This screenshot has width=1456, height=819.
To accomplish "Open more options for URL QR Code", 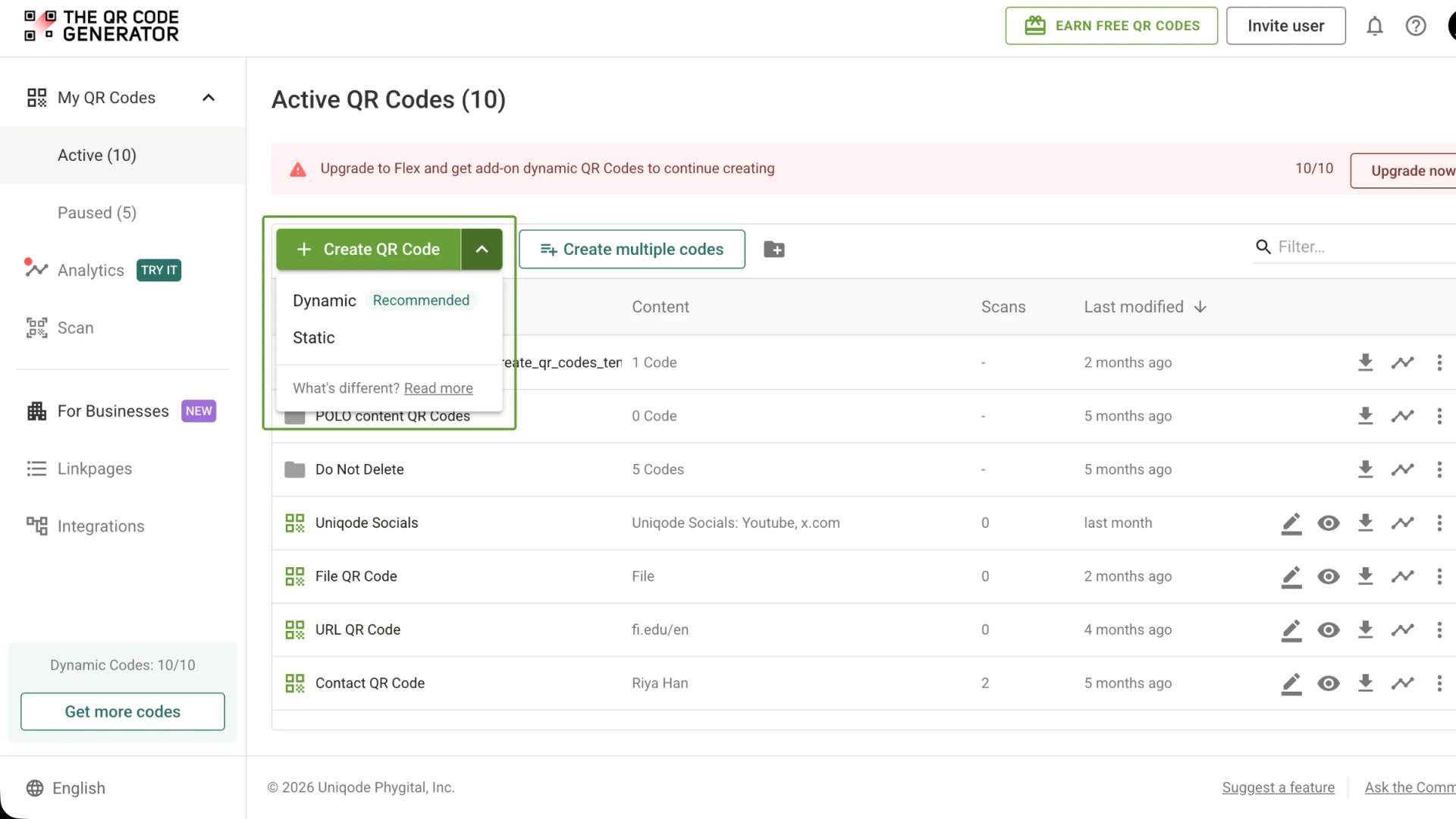I will point(1439,630).
